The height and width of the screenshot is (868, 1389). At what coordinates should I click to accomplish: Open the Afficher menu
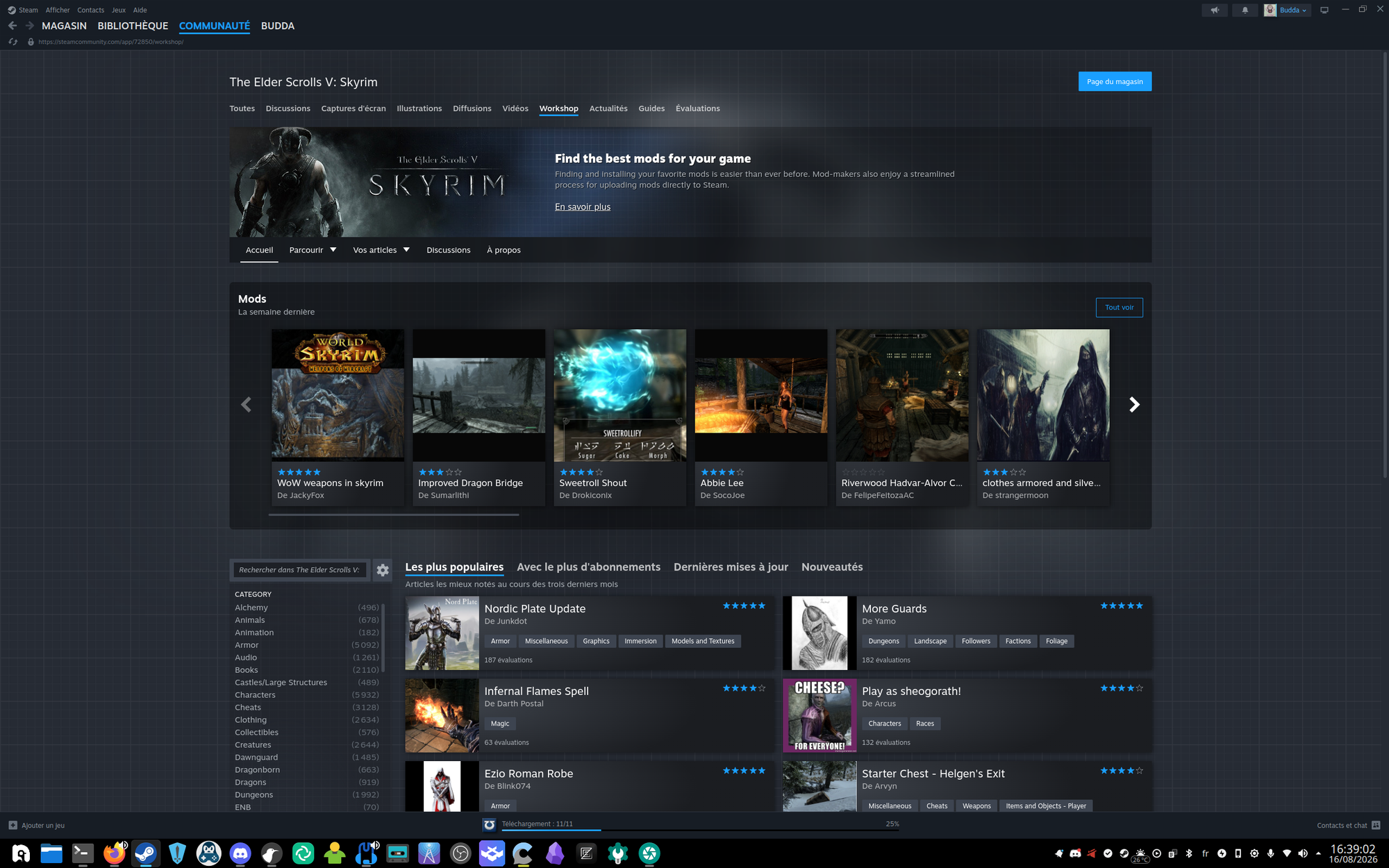click(58, 10)
